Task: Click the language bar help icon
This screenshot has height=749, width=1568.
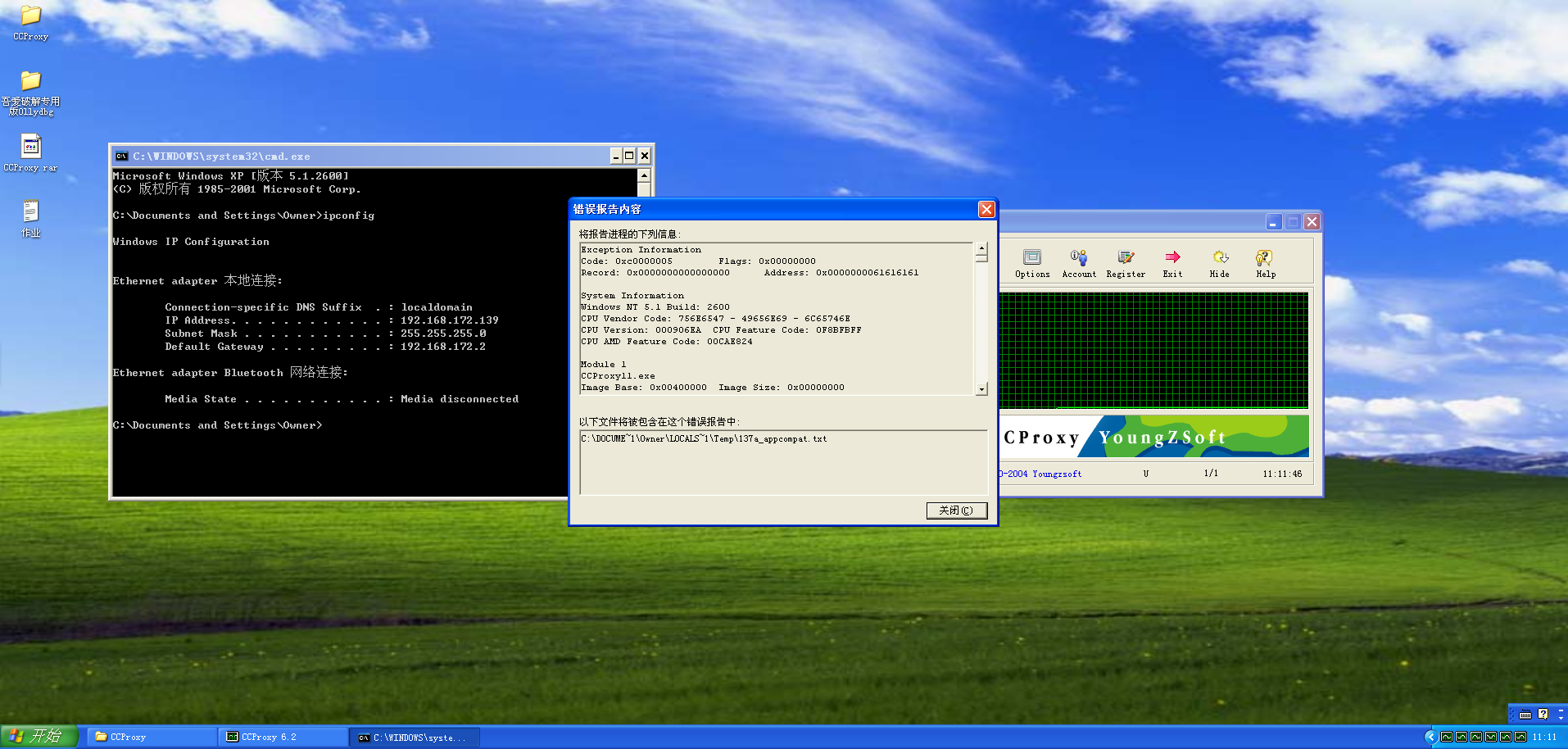Action: pos(1543,714)
